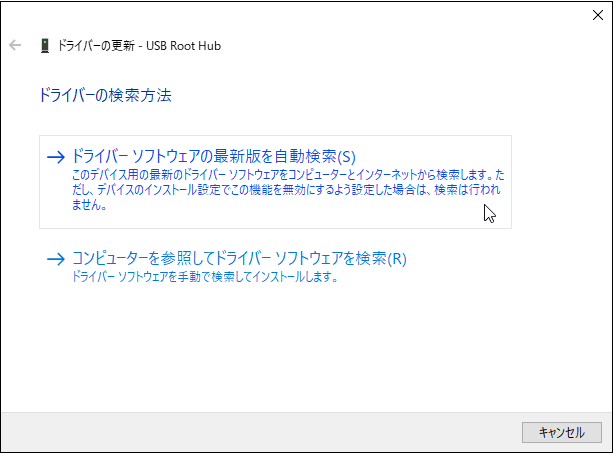Click the USB device icon beside the title
This screenshot has width=614, height=454.
click(x=45, y=46)
